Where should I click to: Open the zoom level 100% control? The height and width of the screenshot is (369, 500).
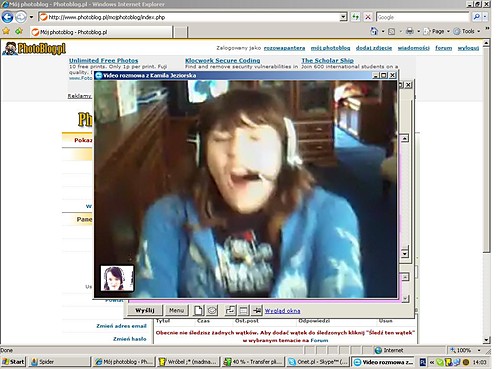[465, 350]
